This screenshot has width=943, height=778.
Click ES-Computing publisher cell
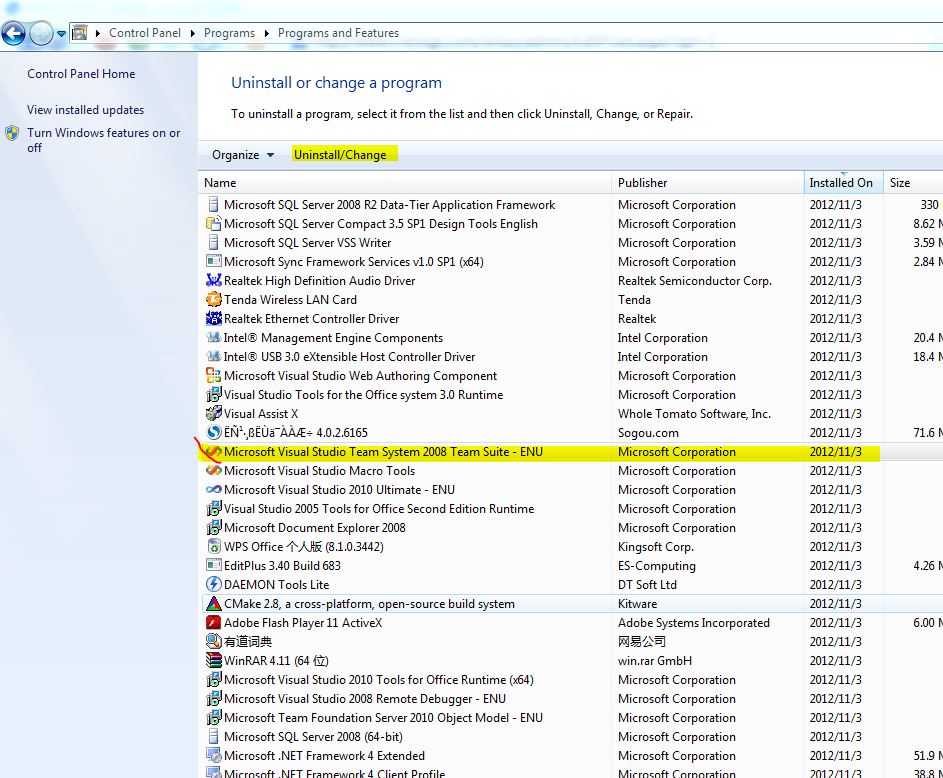point(657,566)
